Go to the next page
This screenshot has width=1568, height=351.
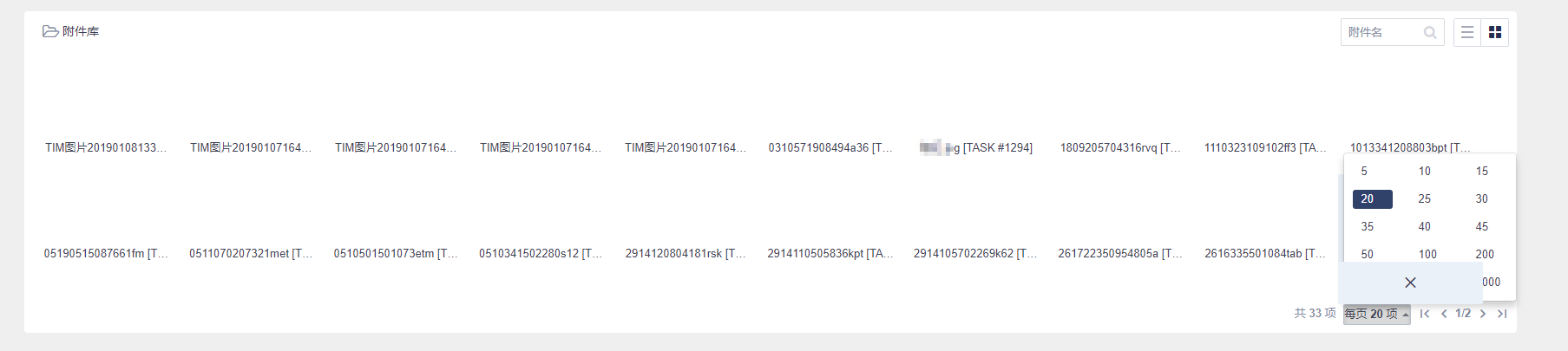[1483, 314]
